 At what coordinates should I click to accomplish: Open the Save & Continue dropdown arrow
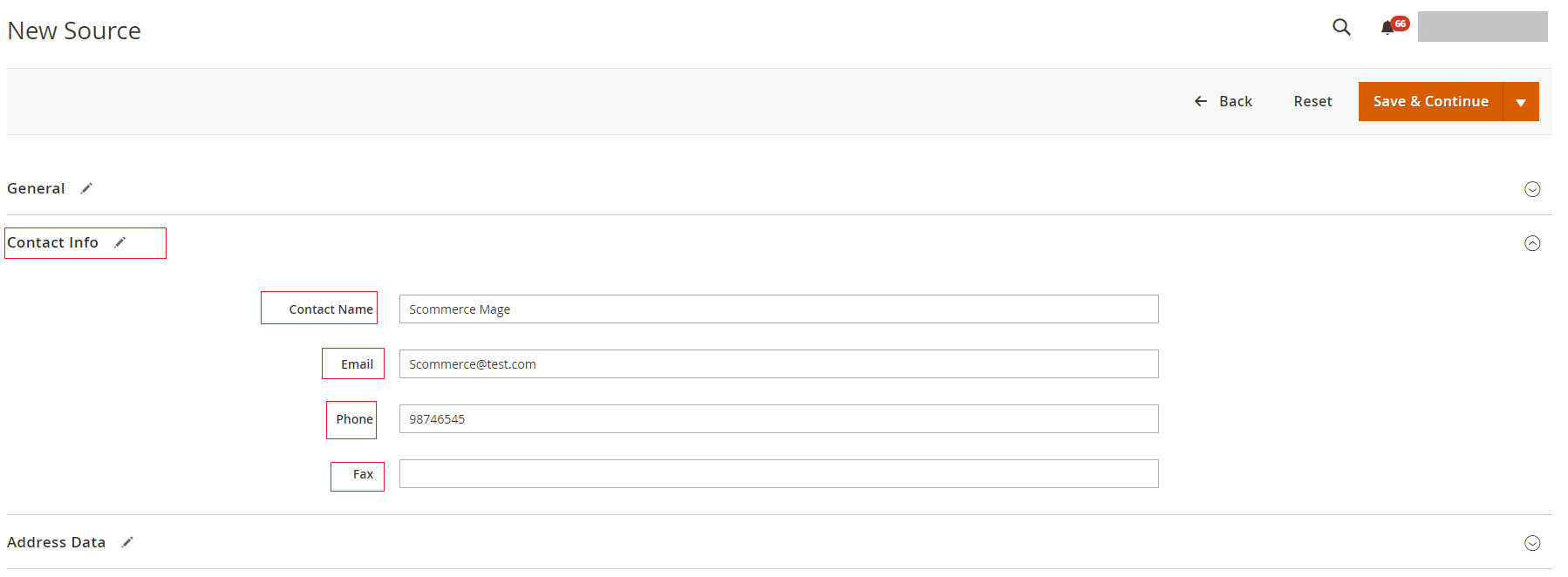click(x=1521, y=102)
